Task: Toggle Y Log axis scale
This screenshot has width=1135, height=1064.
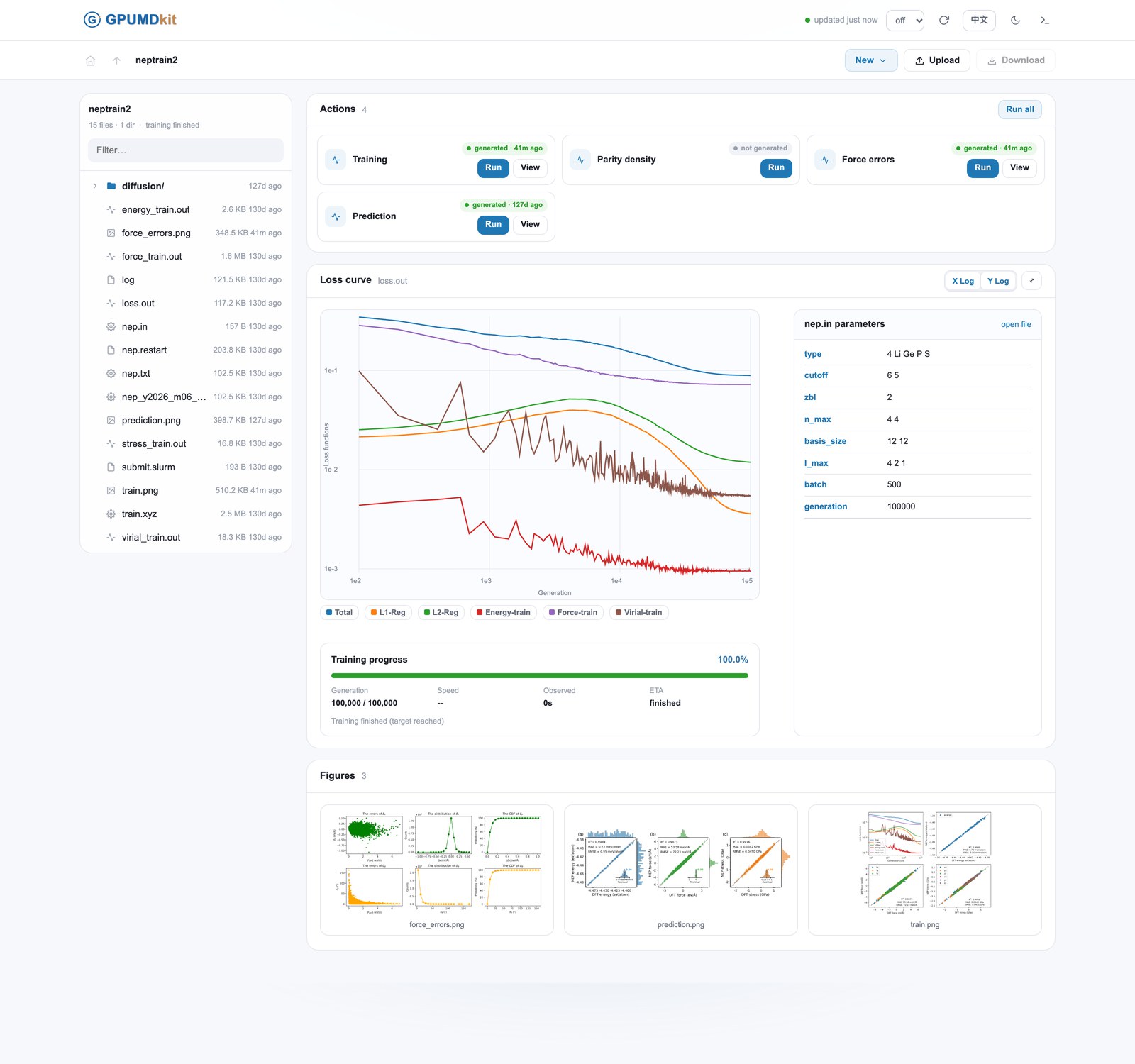Action: click(x=998, y=281)
